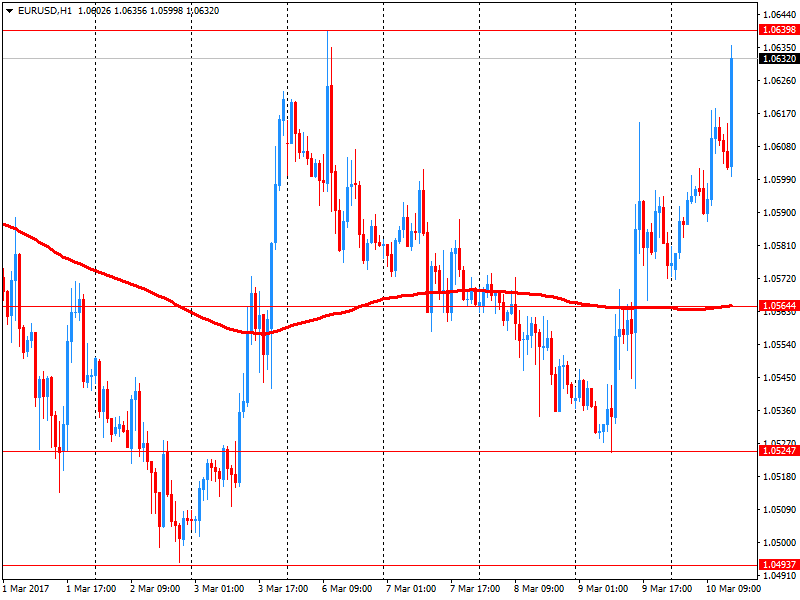This screenshot has height=600, width=800.
Task: Click the 1.06170 price axis value
Action: click(x=780, y=113)
